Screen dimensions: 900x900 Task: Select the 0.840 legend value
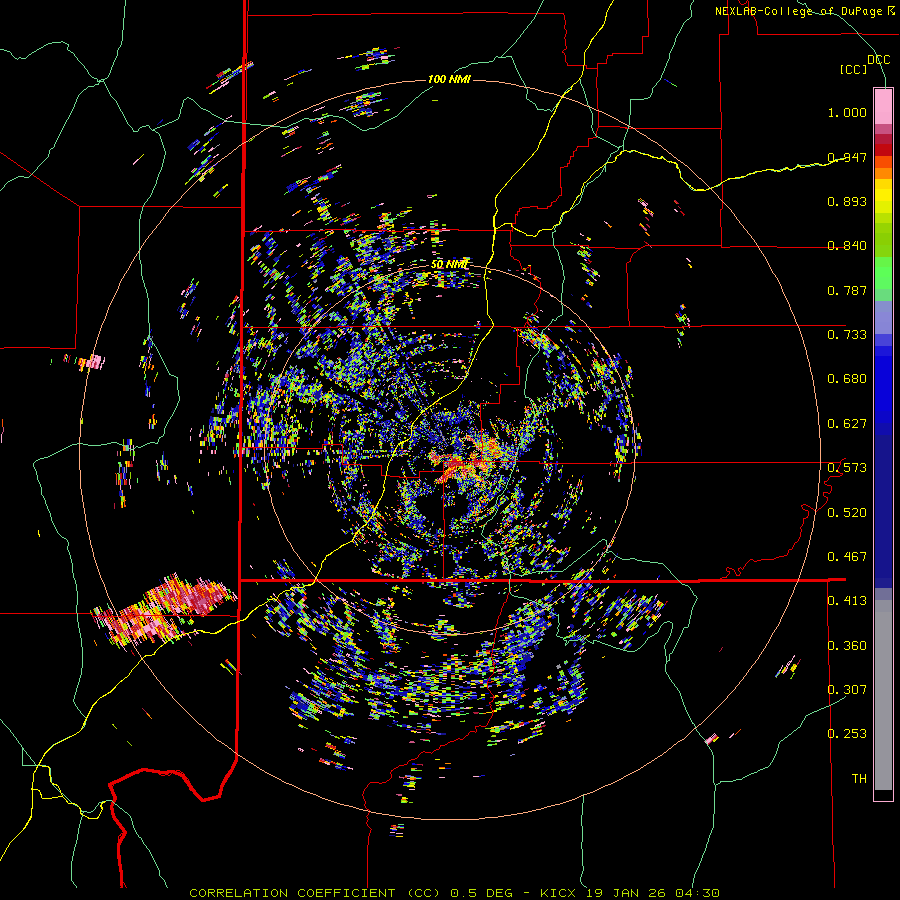(847, 246)
